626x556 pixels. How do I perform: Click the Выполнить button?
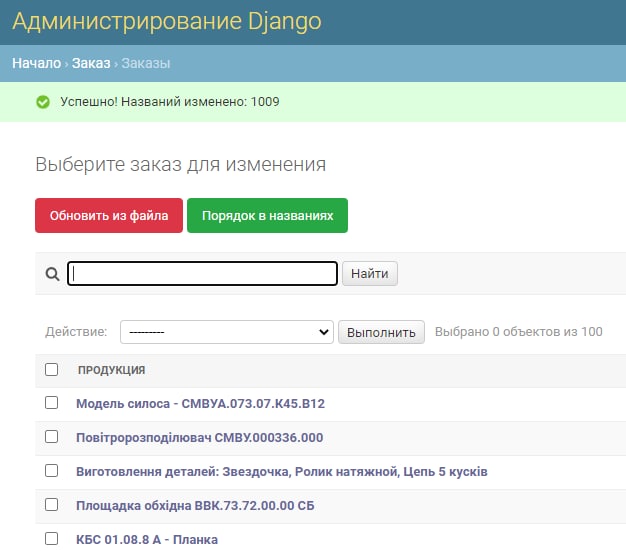[381, 332]
